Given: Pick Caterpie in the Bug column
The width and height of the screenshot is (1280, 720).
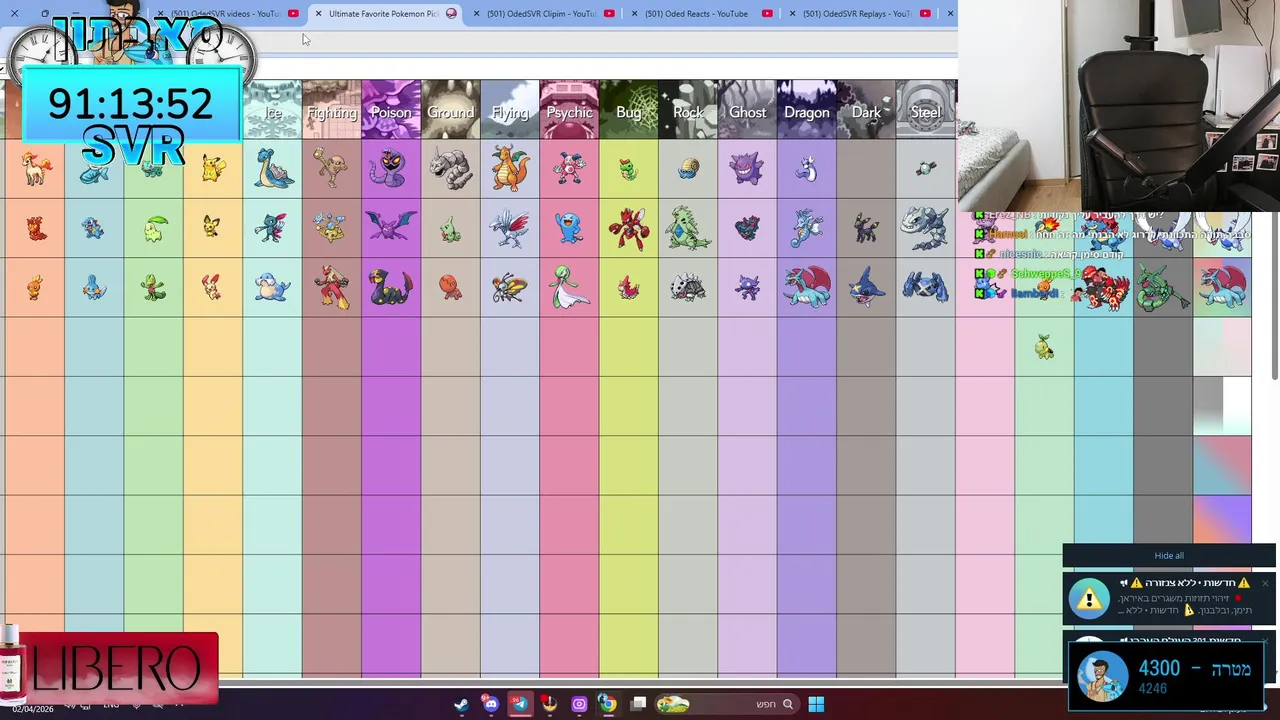Looking at the screenshot, I should (x=628, y=169).
